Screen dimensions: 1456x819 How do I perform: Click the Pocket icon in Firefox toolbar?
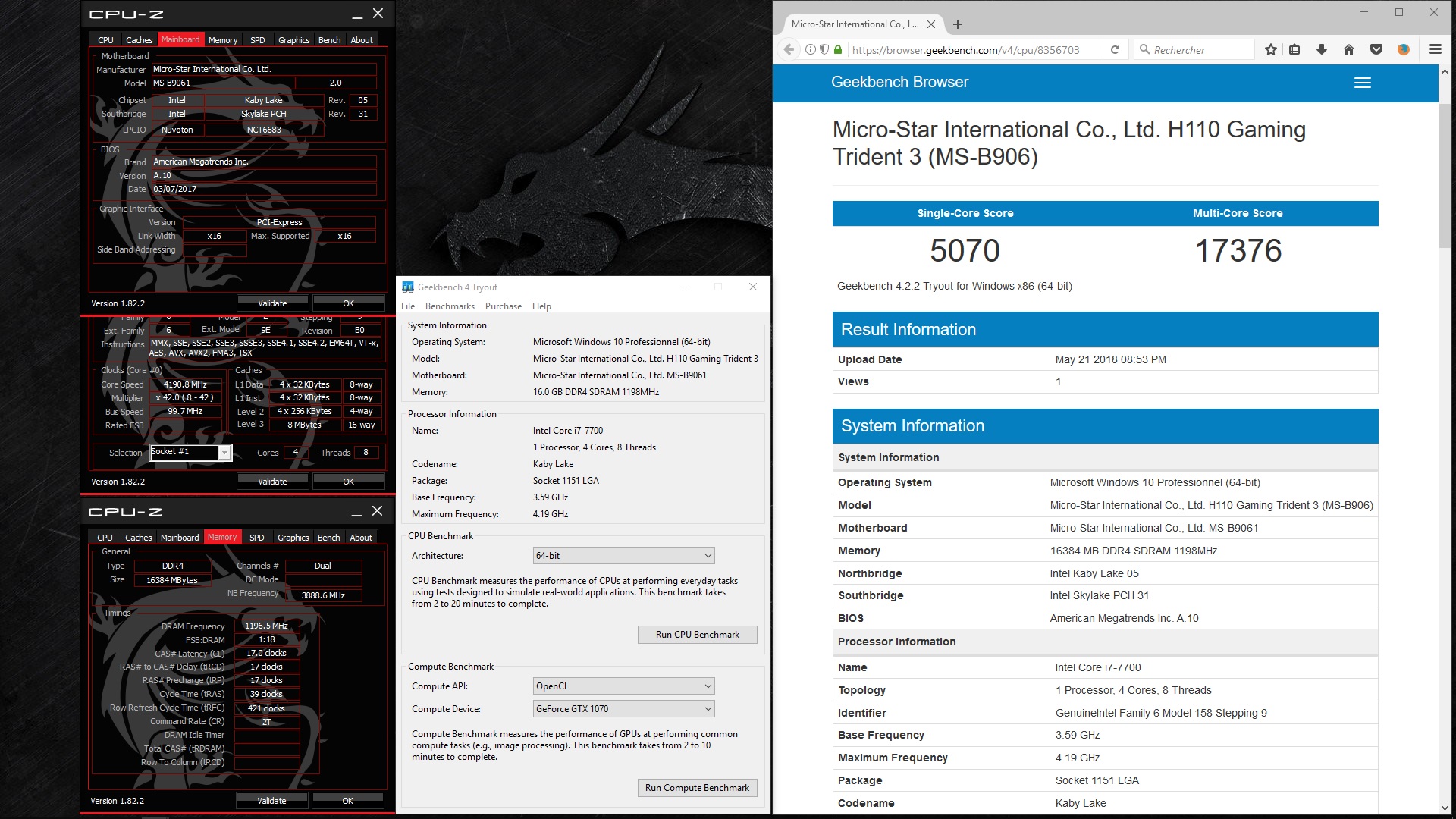pyautogui.click(x=1376, y=49)
